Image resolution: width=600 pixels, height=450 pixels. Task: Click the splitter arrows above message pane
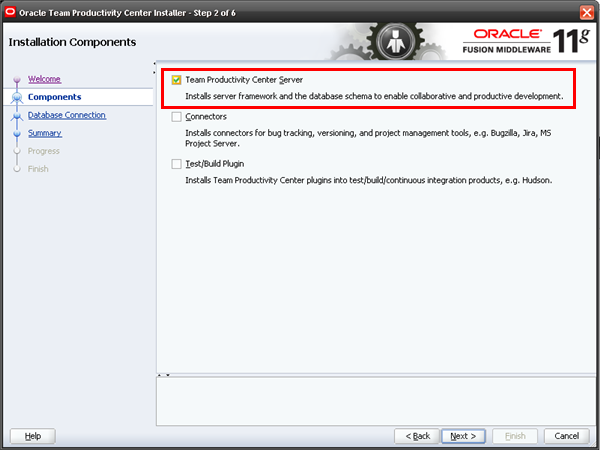click(x=164, y=375)
